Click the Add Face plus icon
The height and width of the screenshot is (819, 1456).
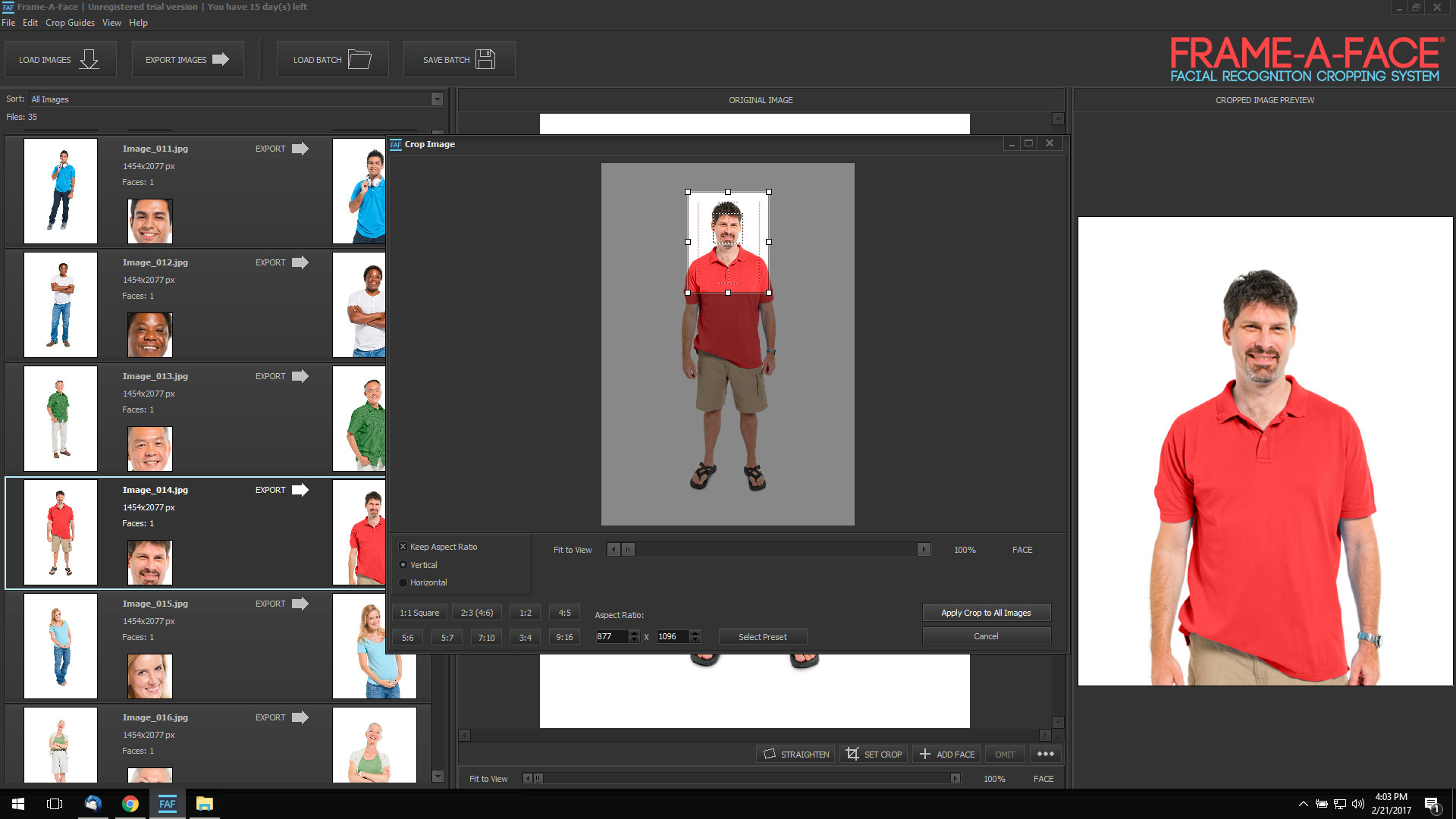tap(924, 754)
